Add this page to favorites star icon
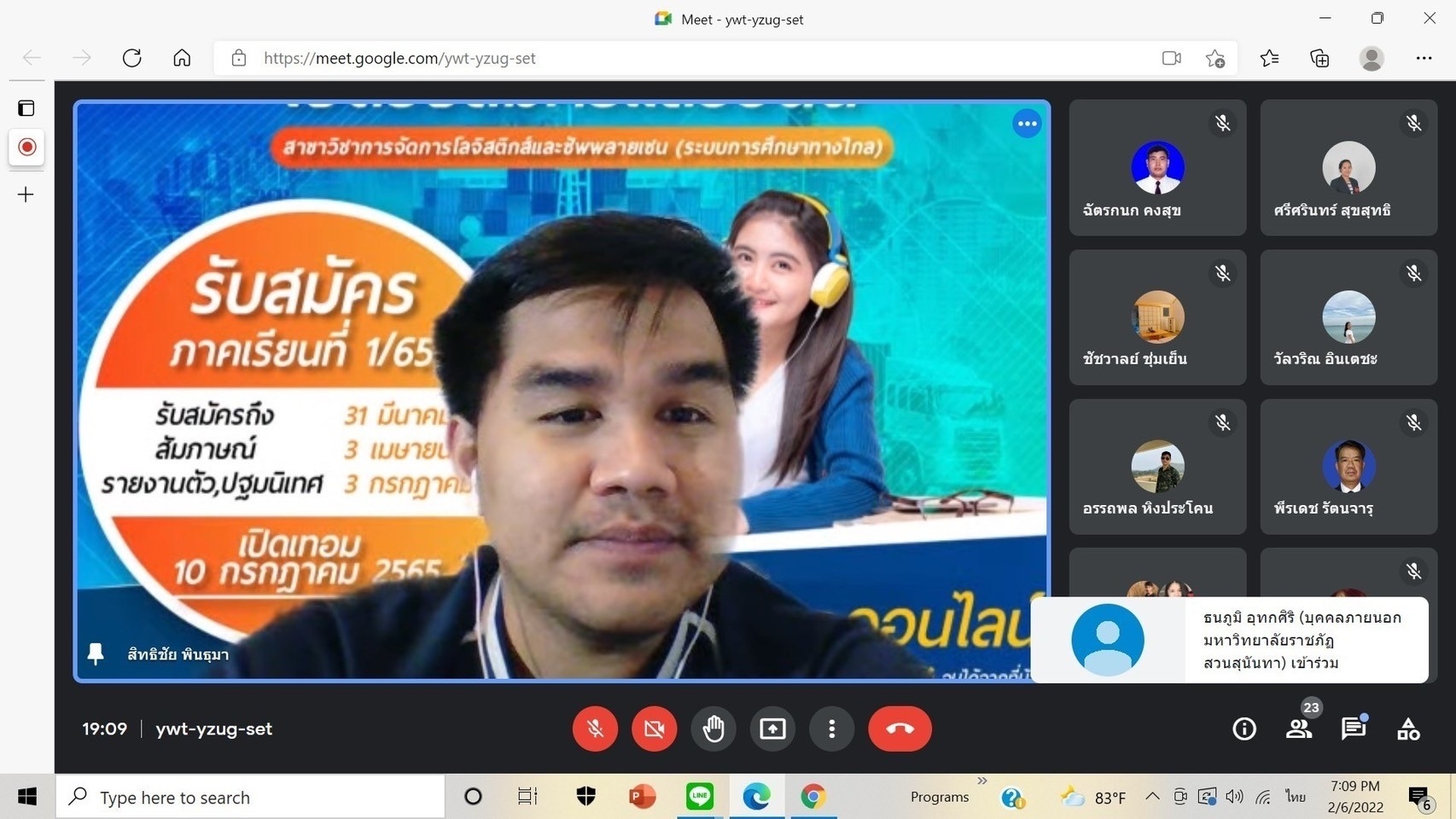The height and width of the screenshot is (819, 1456). (1215, 58)
